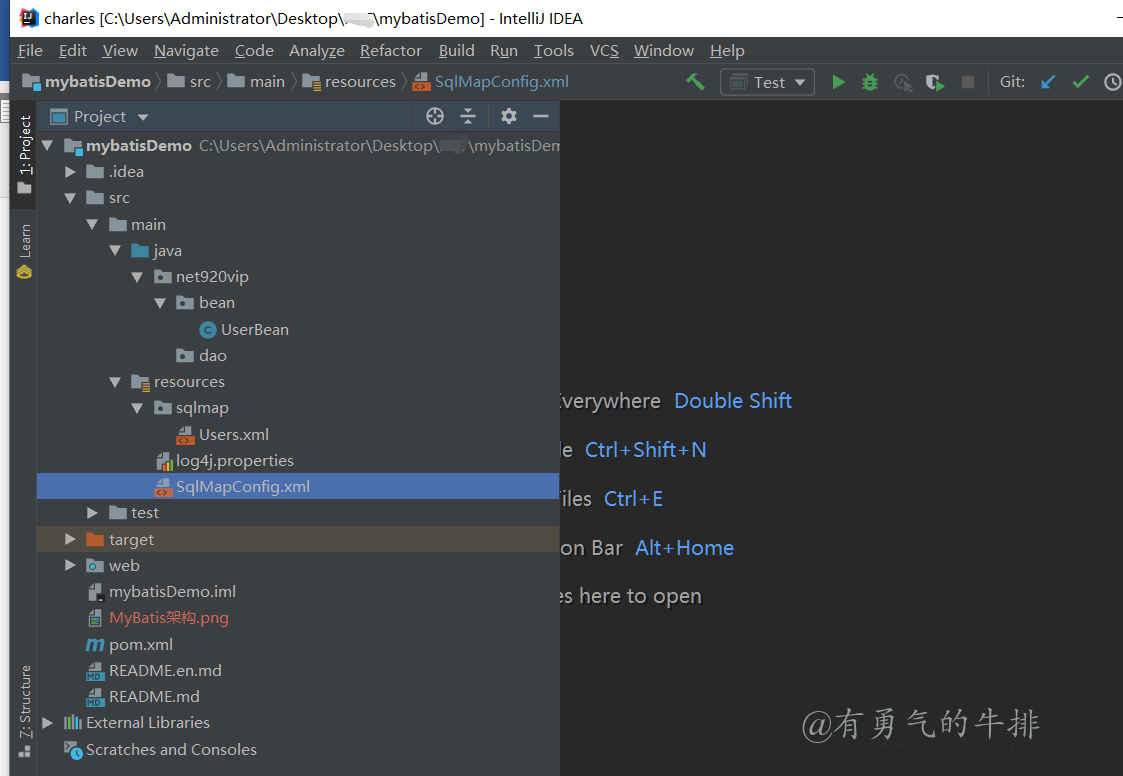Viewport: 1123px width, 776px height.
Task: Hide the Project tool window
Action: coord(541,116)
